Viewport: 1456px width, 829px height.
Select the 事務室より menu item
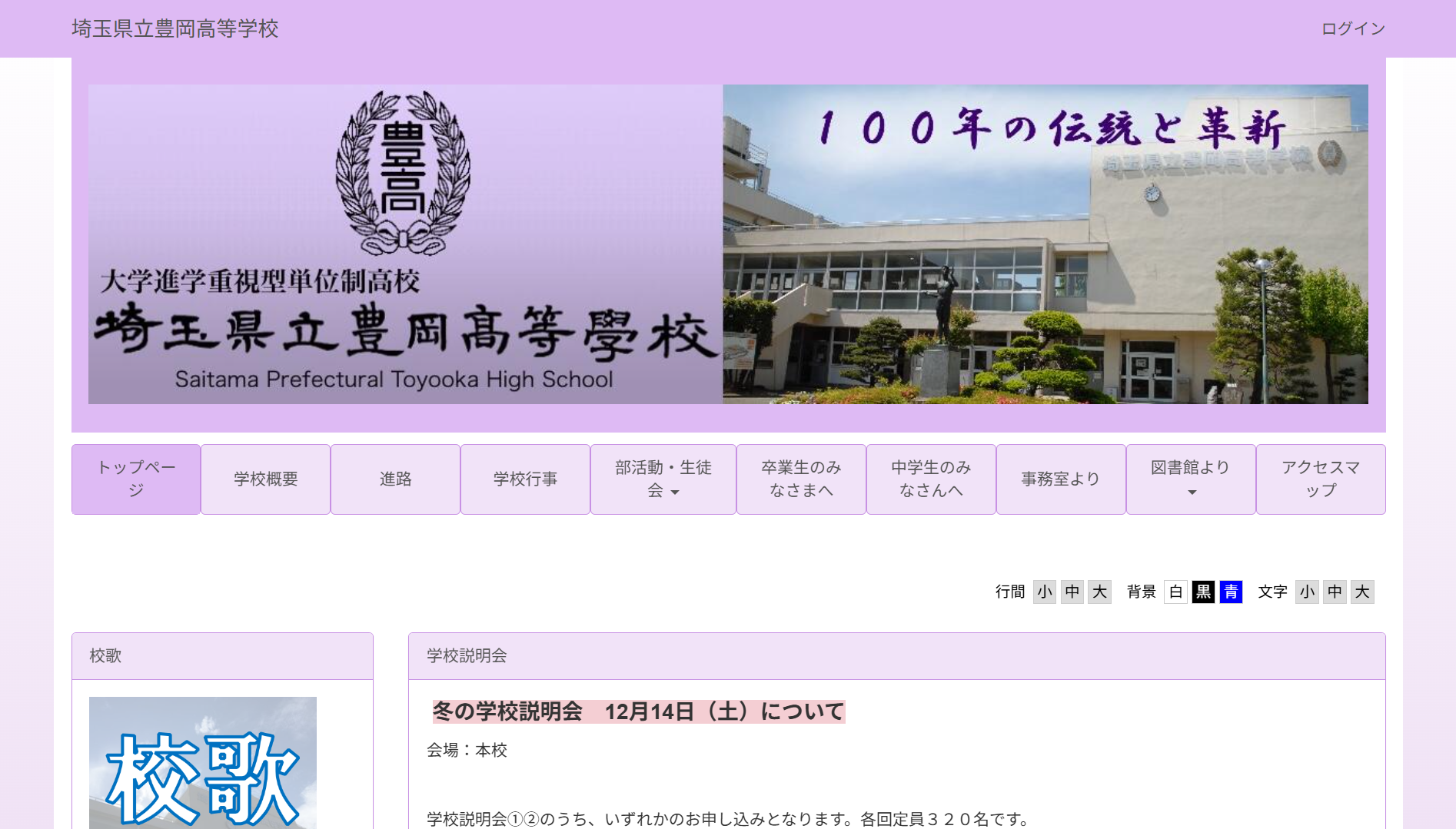pyautogui.click(x=1061, y=479)
